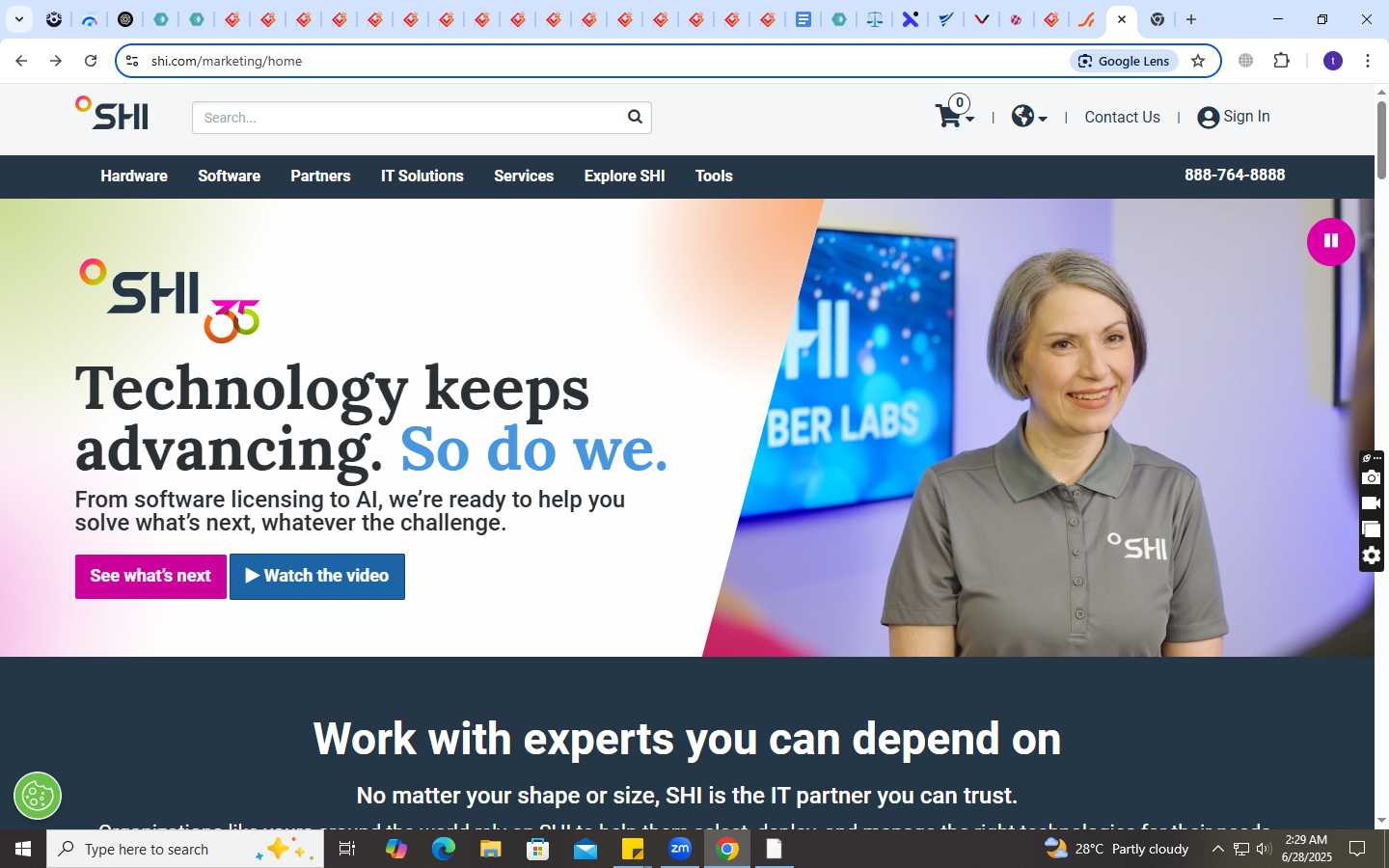The height and width of the screenshot is (868, 1389).
Task: Open Chrome extensions puzzle icon
Action: (x=1281, y=61)
